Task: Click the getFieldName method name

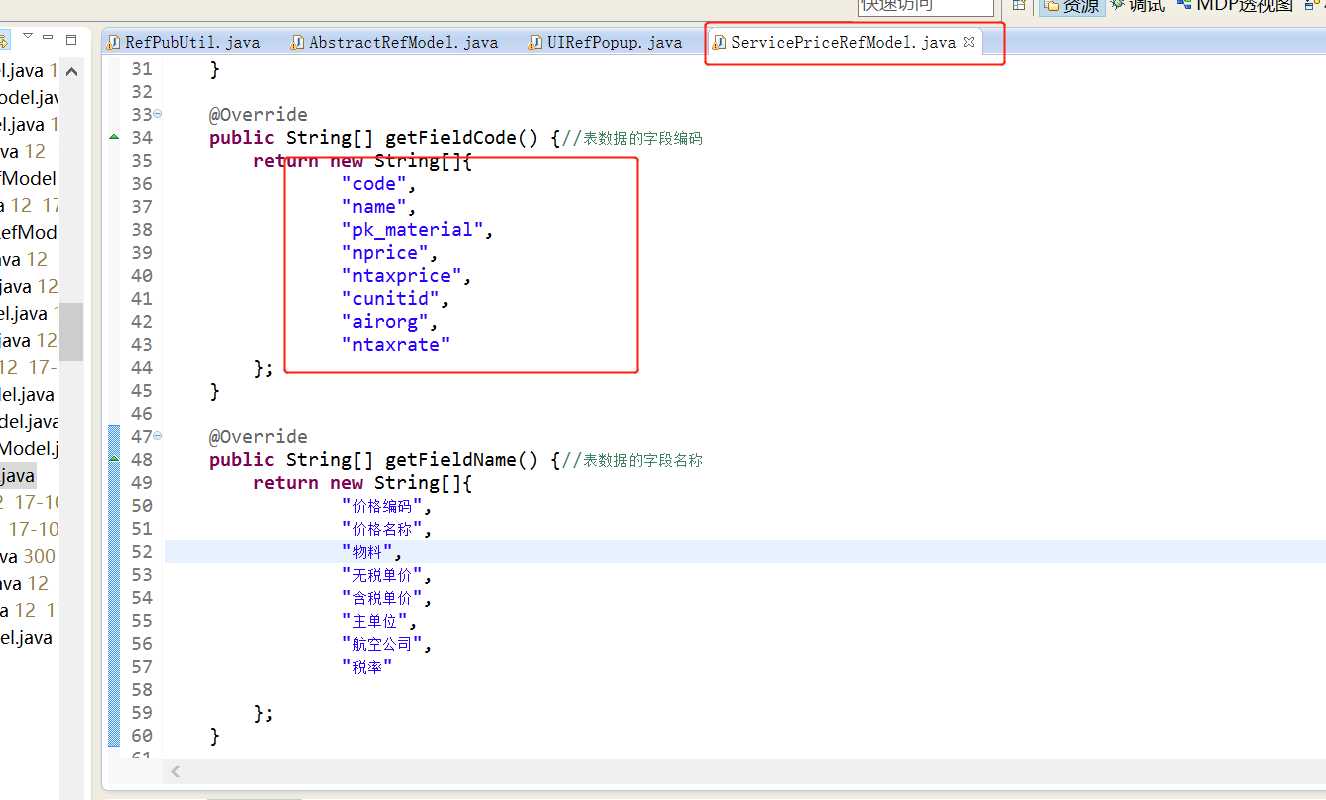Action: 451,460
